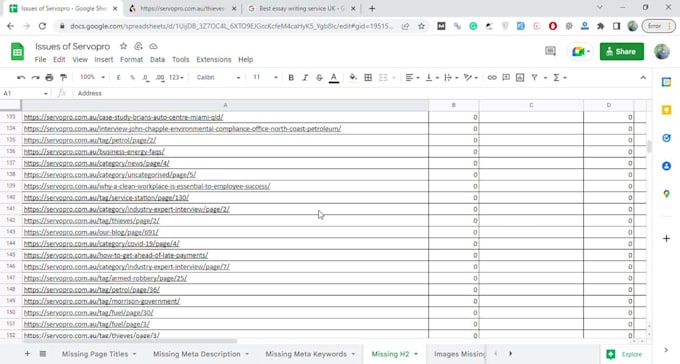Open Tasks in the side panel
Image resolution: width=680 pixels, height=364 pixels.
tap(667, 138)
